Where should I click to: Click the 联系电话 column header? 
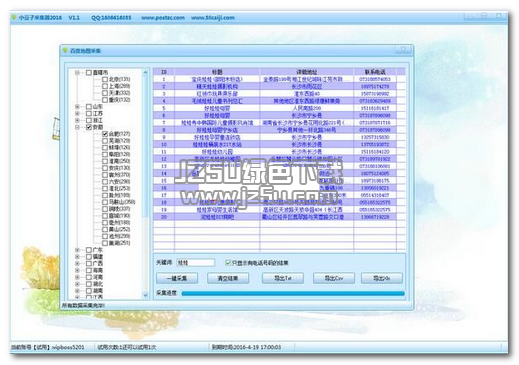pos(375,72)
